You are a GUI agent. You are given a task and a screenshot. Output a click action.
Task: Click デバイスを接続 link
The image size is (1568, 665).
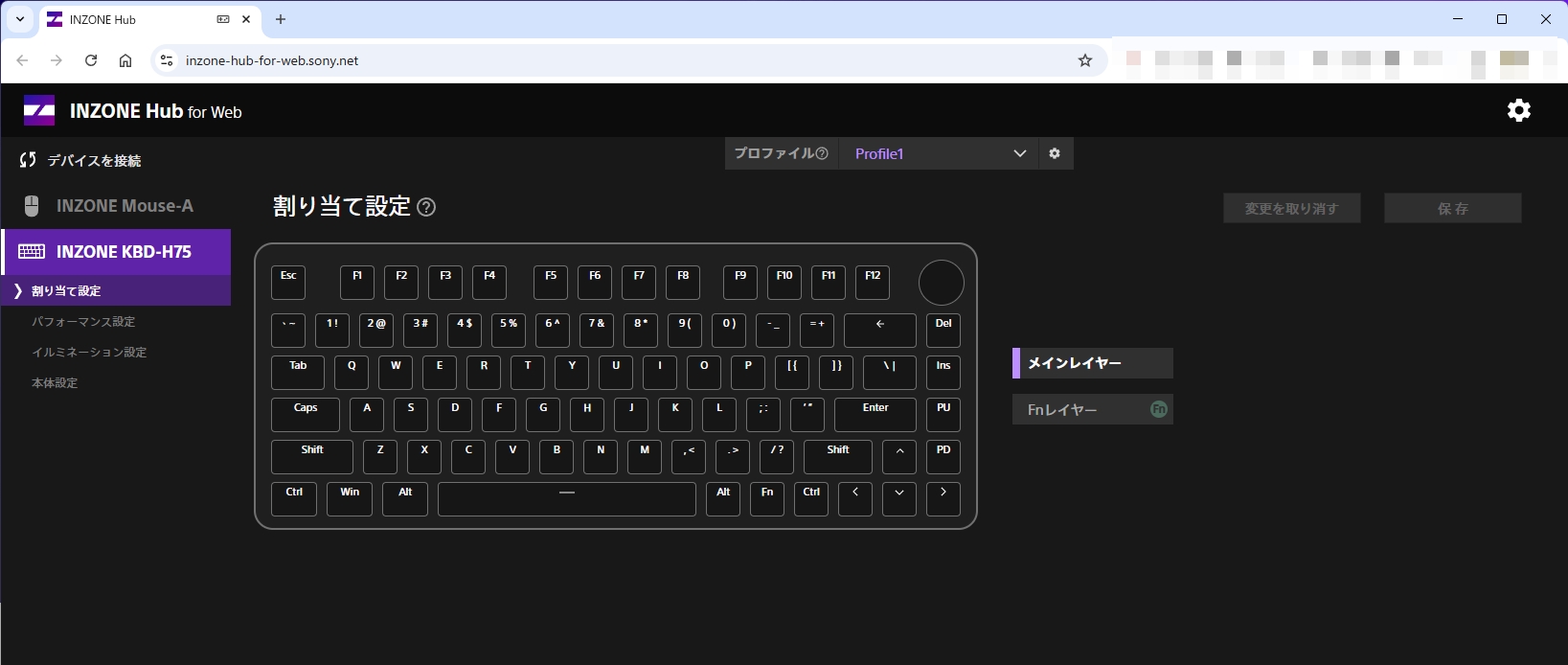[x=94, y=160]
